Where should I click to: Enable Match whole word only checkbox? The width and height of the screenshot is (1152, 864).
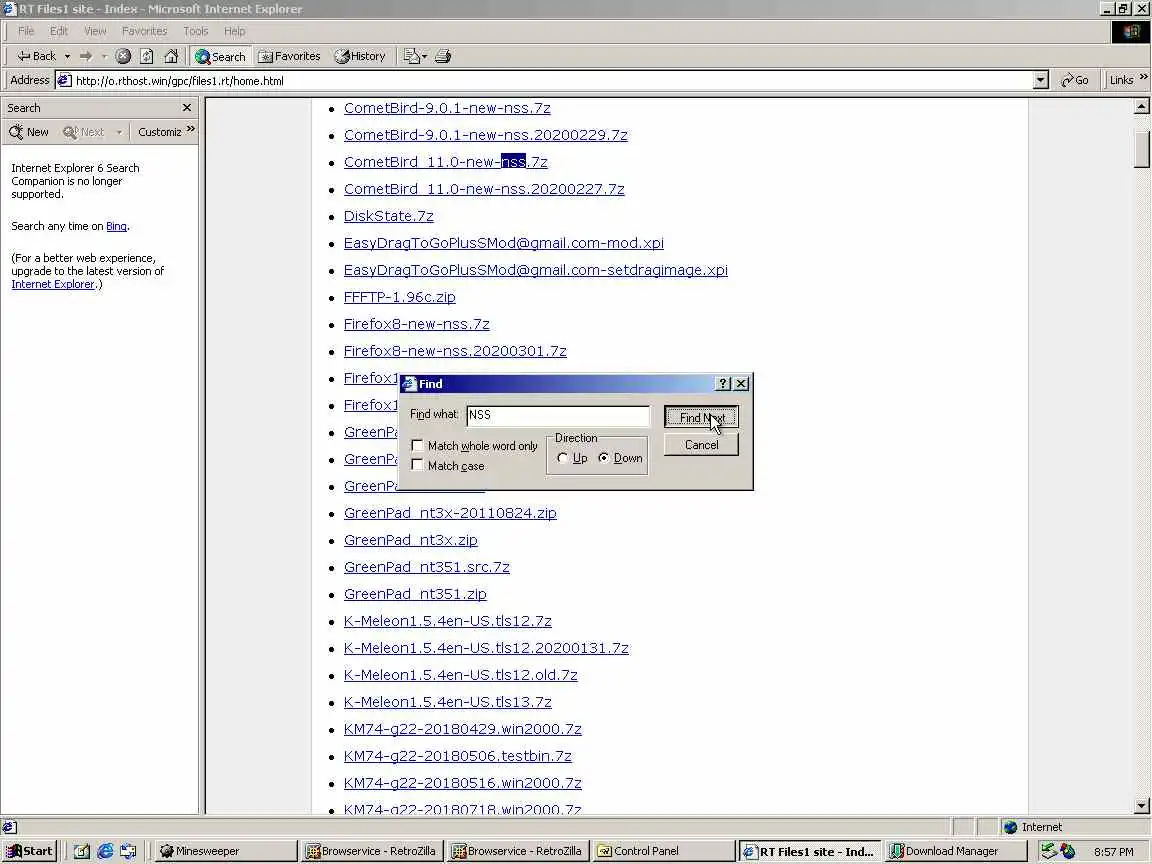(417, 446)
